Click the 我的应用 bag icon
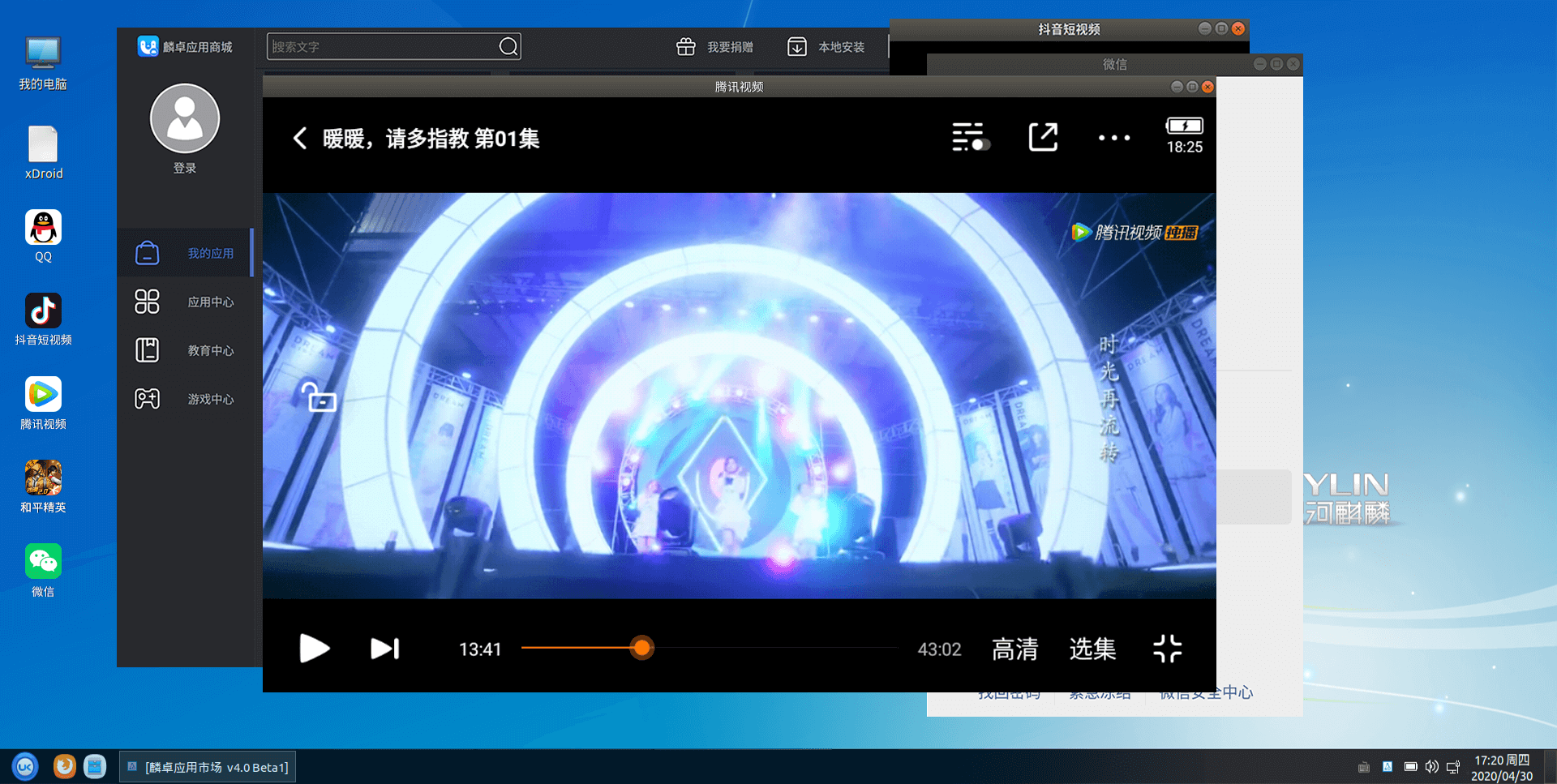 [x=147, y=253]
